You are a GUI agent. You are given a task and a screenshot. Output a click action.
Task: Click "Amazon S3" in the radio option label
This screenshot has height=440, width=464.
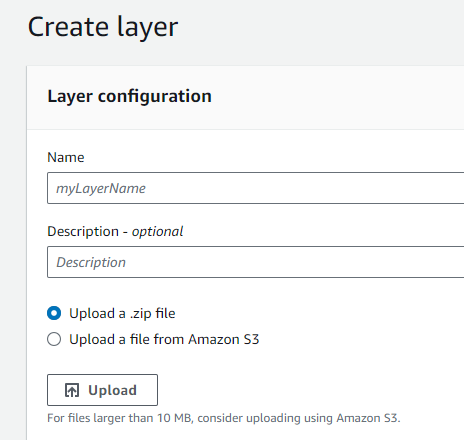(x=224, y=339)
